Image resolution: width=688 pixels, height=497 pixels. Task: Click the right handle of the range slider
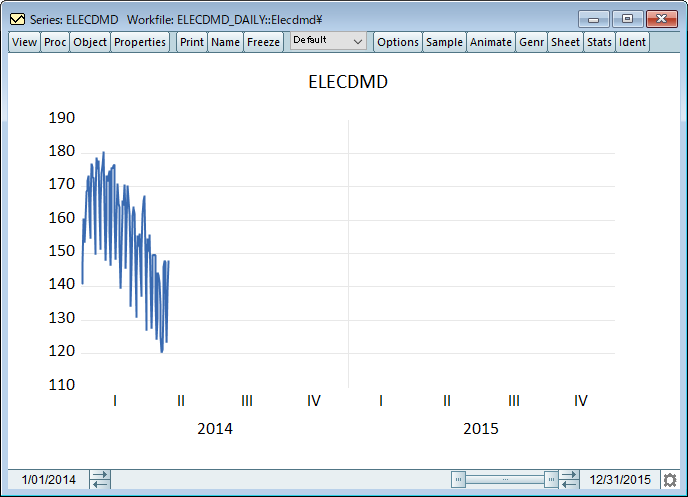551,479
